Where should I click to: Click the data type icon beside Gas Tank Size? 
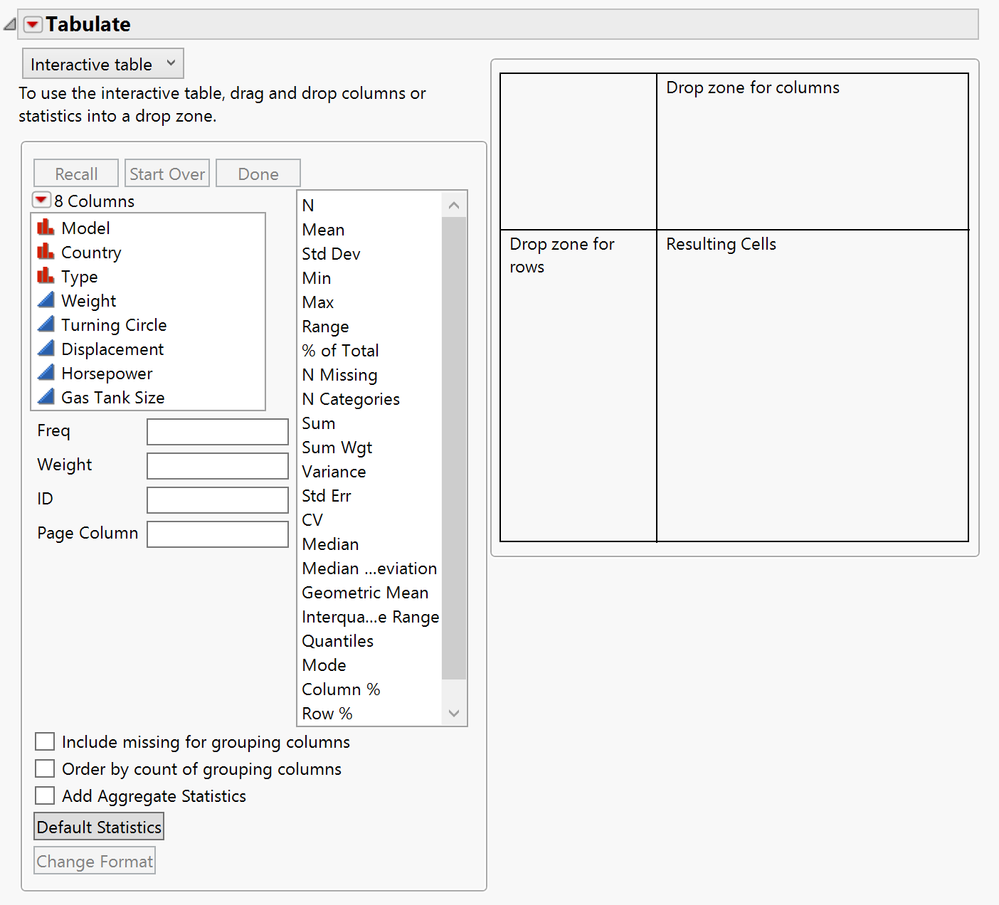45,397
